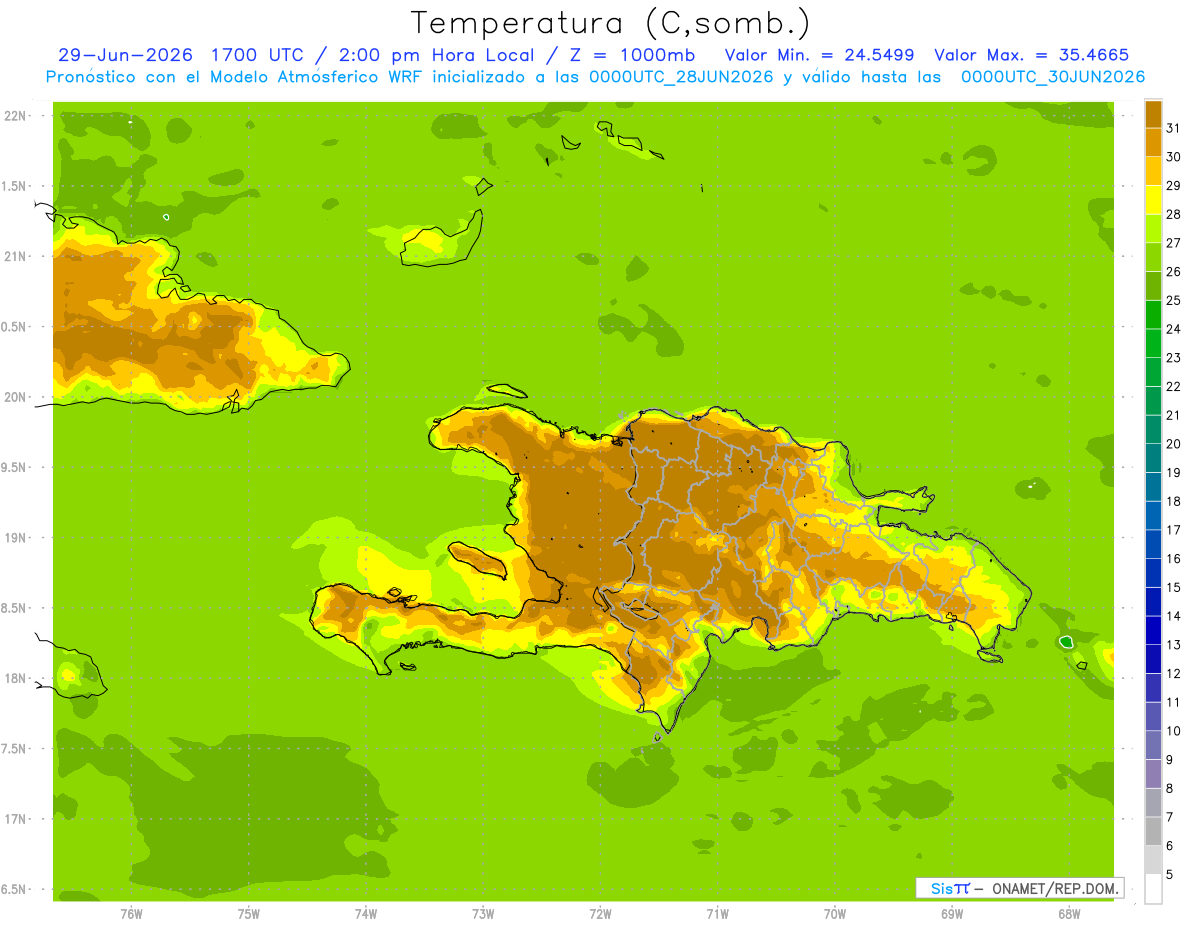The image size is (1200, 927).
Task: Click the 70W longitude label
Action: click(835, 913)
